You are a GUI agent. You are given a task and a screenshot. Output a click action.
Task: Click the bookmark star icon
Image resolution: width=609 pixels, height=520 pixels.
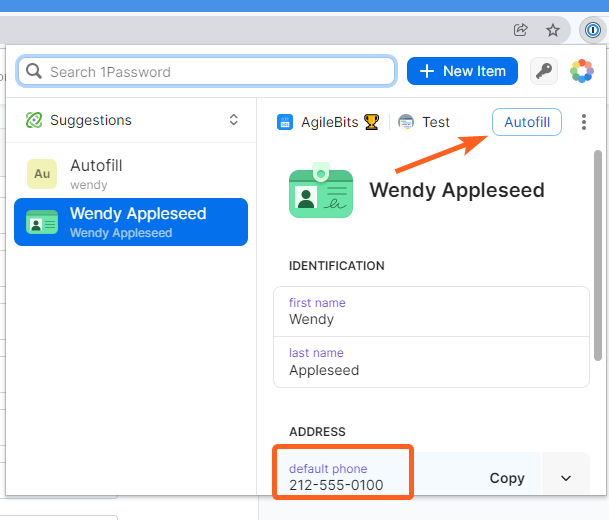click(552, 30)
